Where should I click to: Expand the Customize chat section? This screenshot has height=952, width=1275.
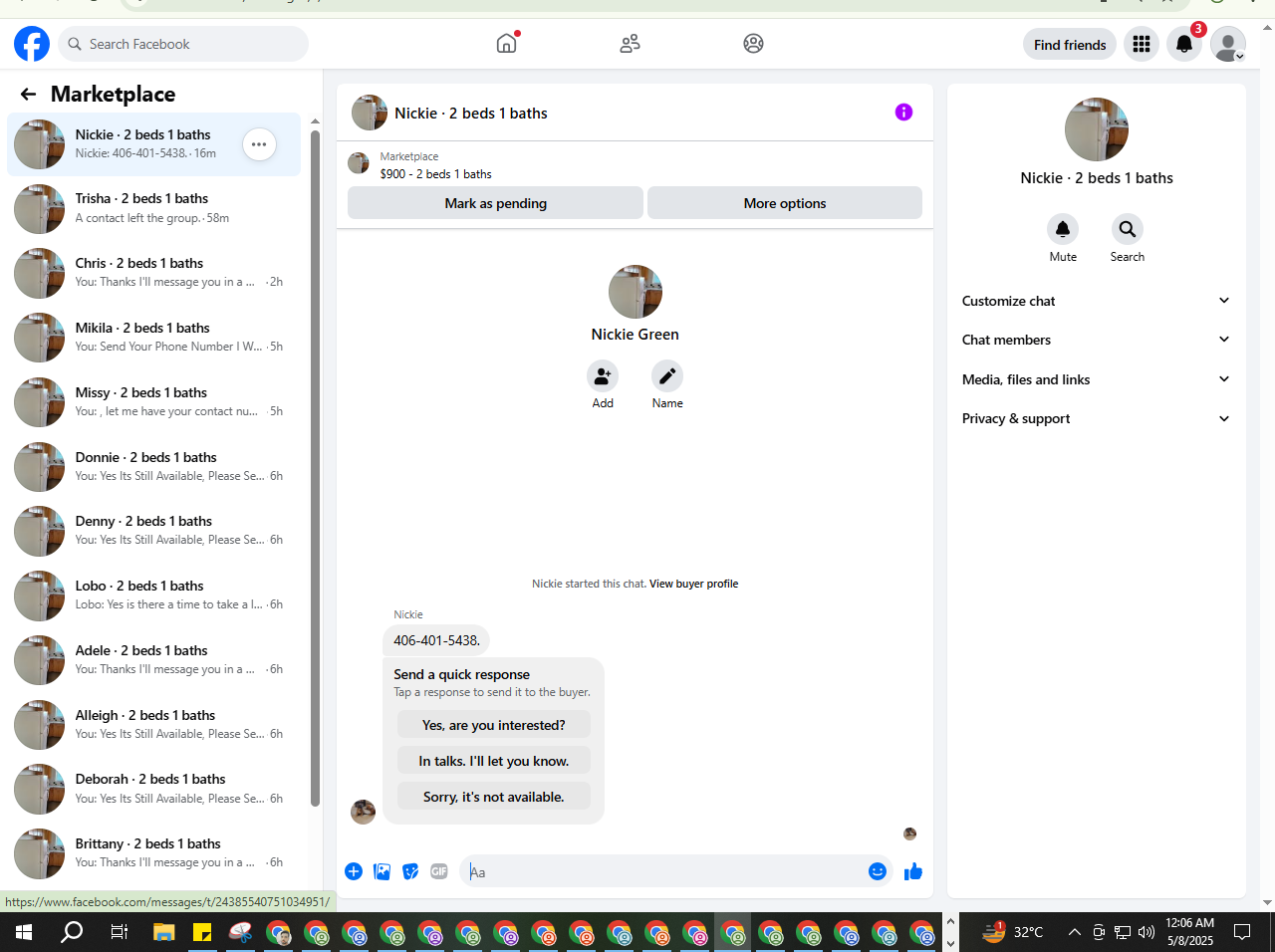(1097, 301)
